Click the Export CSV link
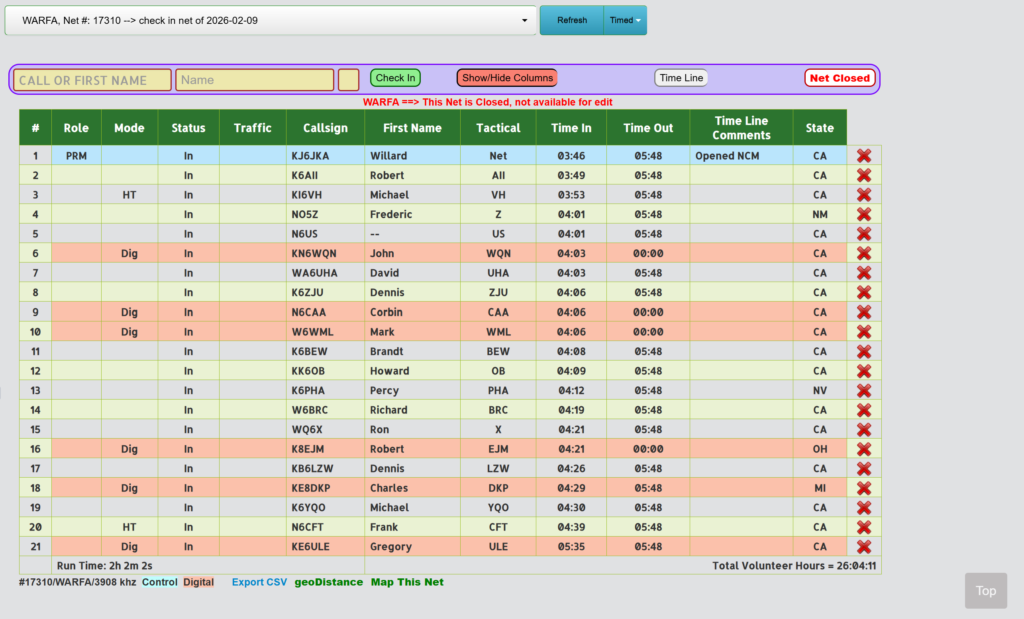 click(259, 582)
